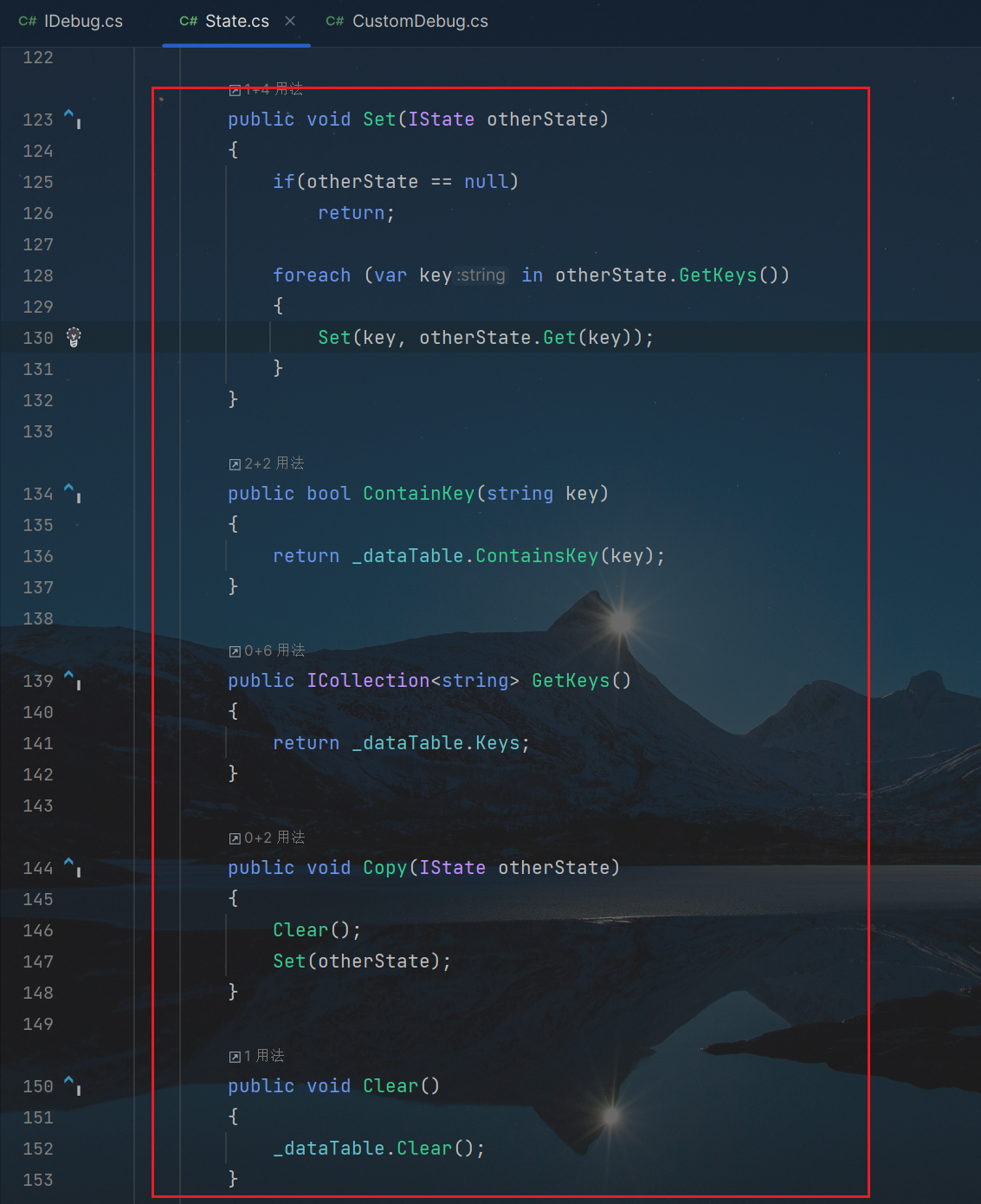Click the ContainsKey call on line 136

pyautogui.click(x=537, y=555)
